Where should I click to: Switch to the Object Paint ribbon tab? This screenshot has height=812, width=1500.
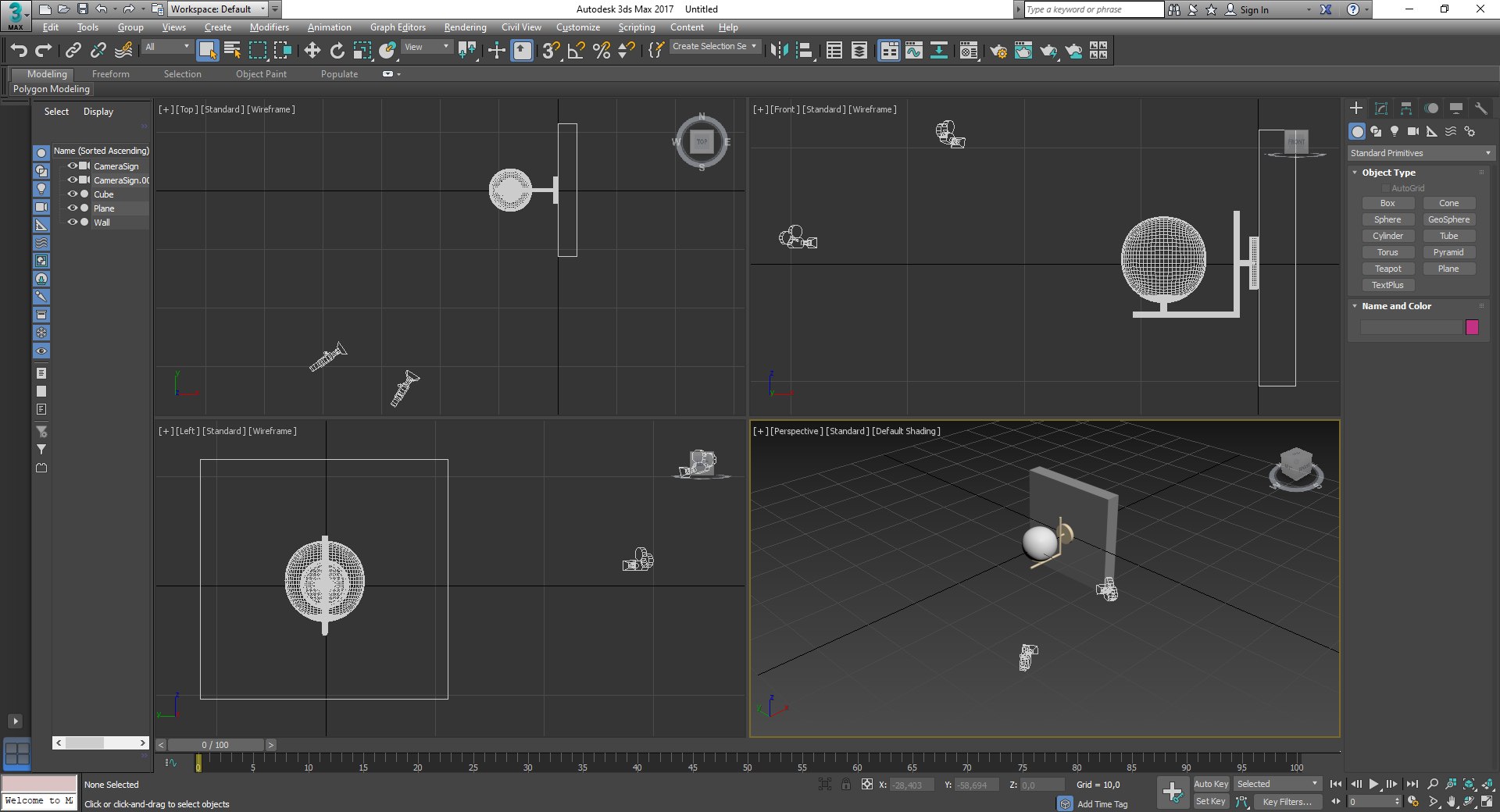(261, 74)
